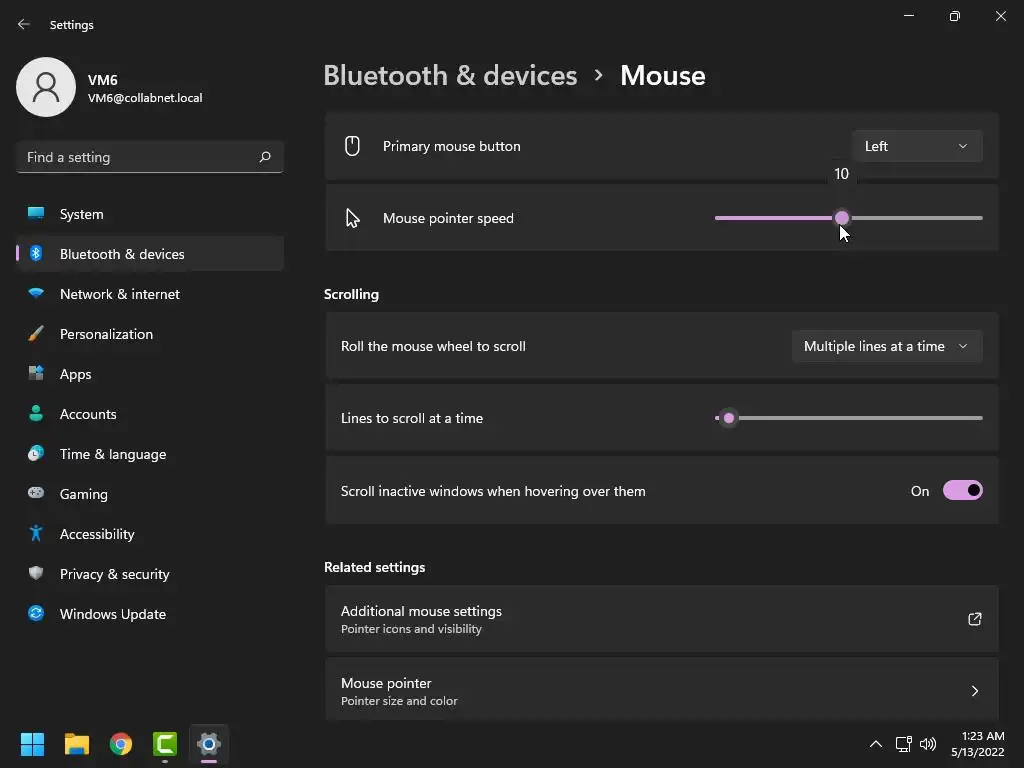Image resolution: width=1024 pixels, height=768 pixels.
Task: Click the Windows Update icon
Action: [36, 614]
